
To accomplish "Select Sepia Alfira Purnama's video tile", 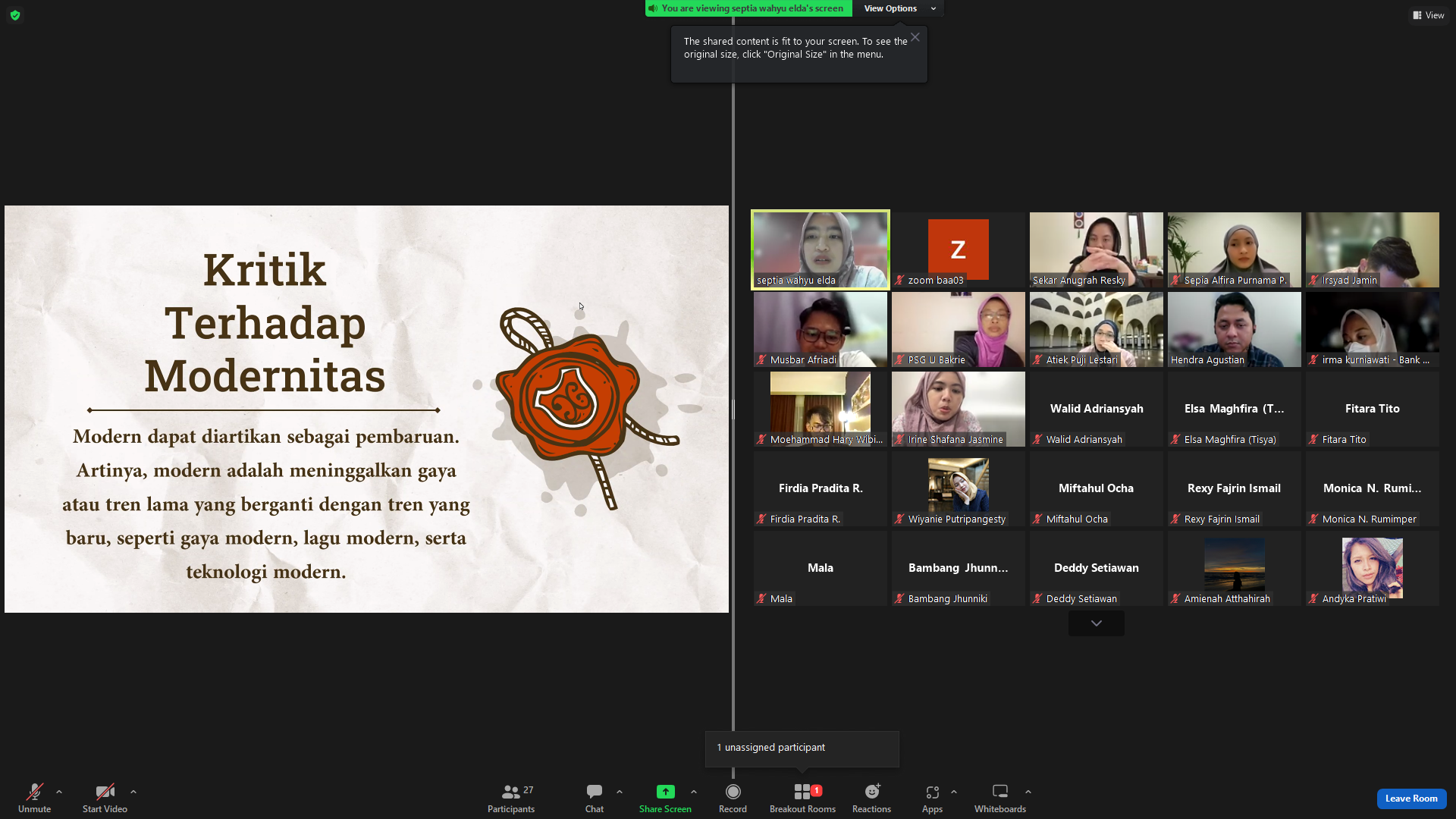I will click(1235, 249).
